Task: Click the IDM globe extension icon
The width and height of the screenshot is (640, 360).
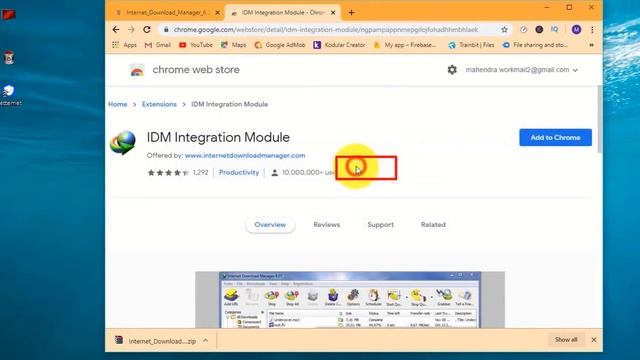Action: coord(123,143)
